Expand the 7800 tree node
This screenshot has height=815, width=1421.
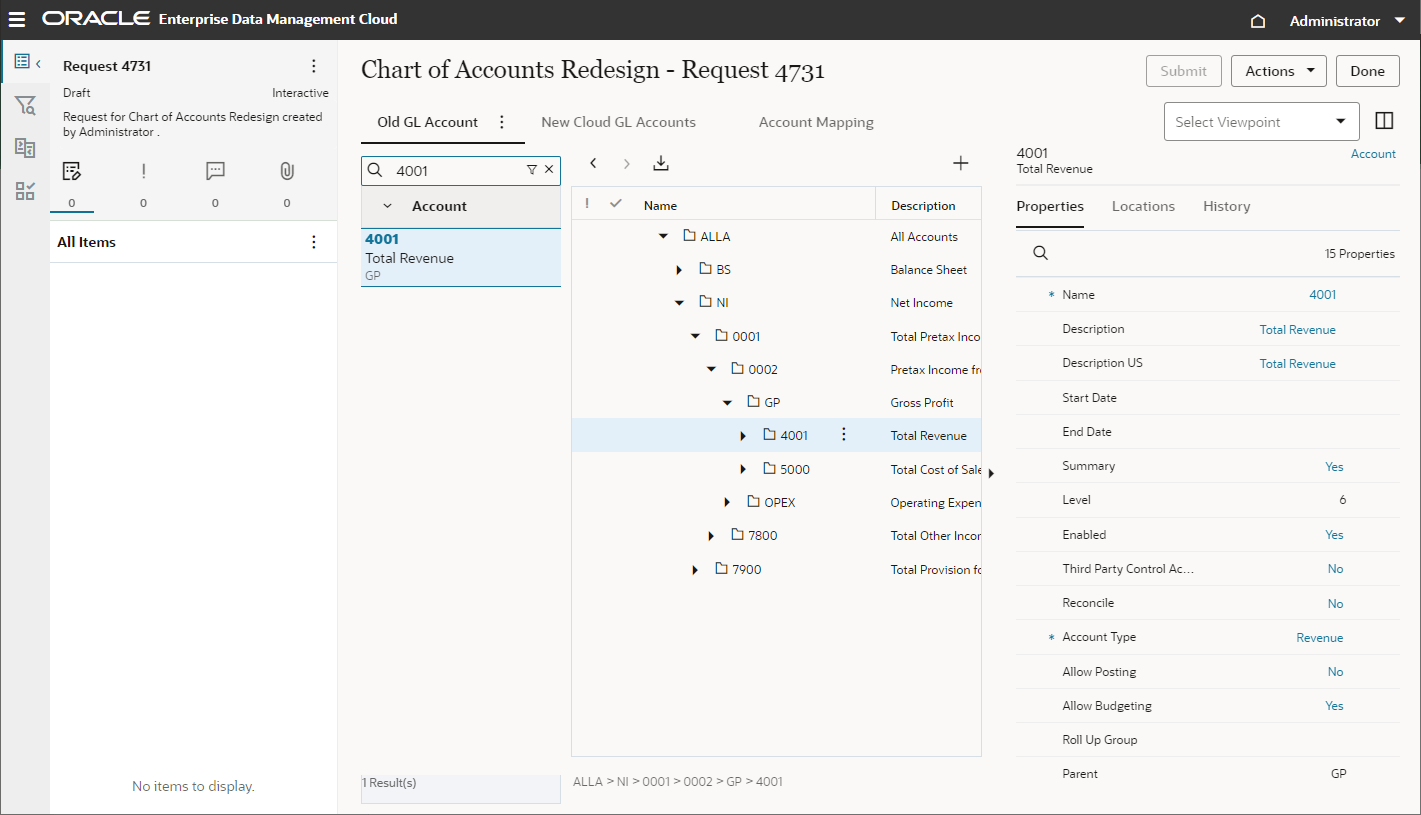(x=711, y=536)
